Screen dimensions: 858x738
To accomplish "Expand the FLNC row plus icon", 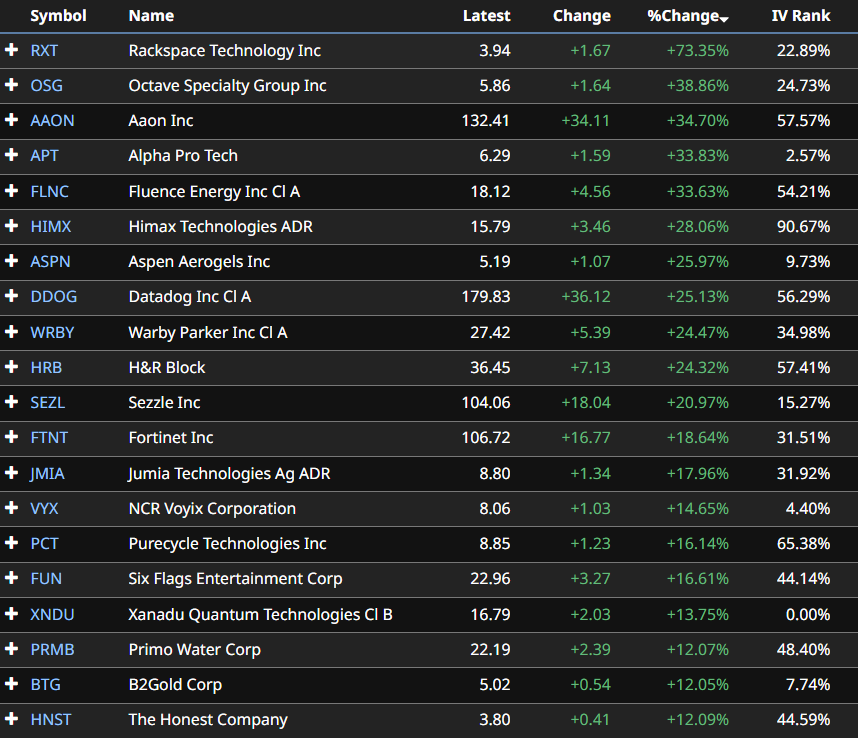I will (x=11, y=191).
